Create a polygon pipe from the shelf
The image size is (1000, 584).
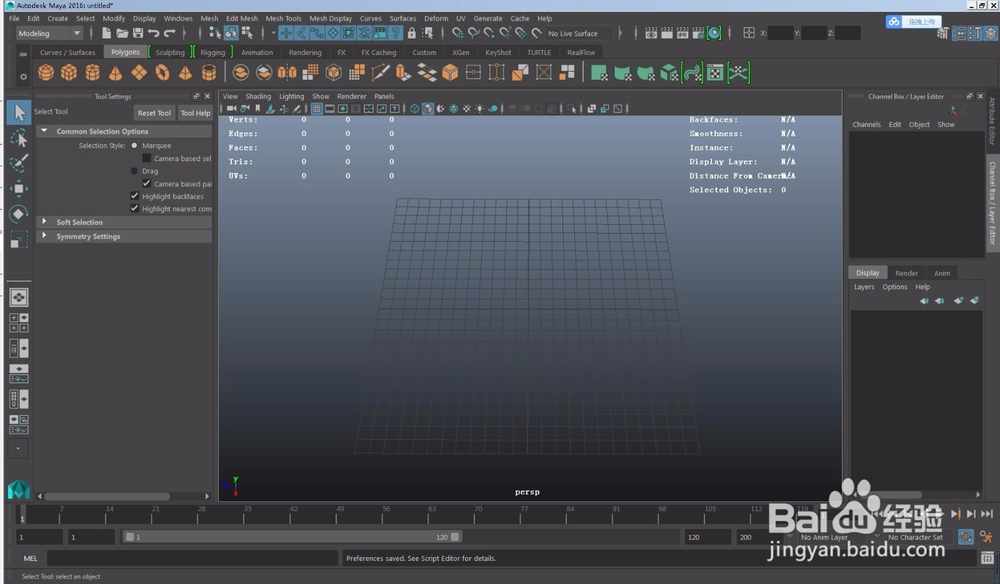click(209, 73)
